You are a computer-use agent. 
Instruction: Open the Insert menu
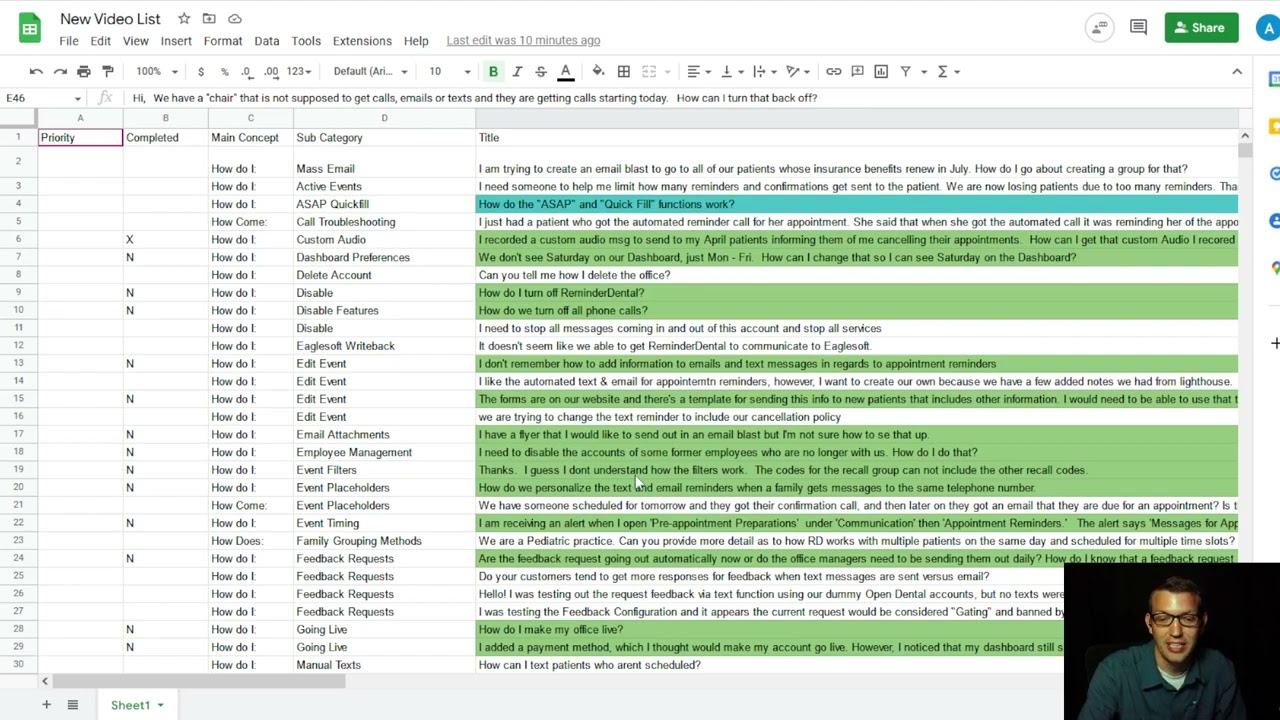tap(176, 41)
